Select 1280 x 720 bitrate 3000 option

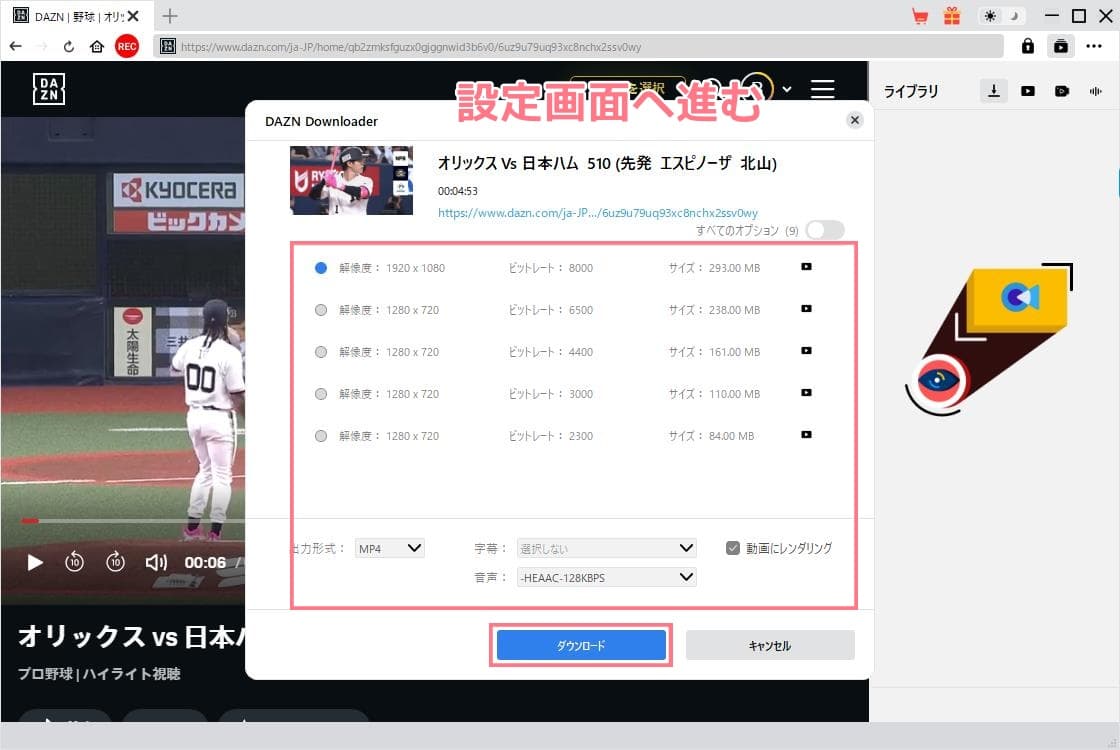click(321, 394)
